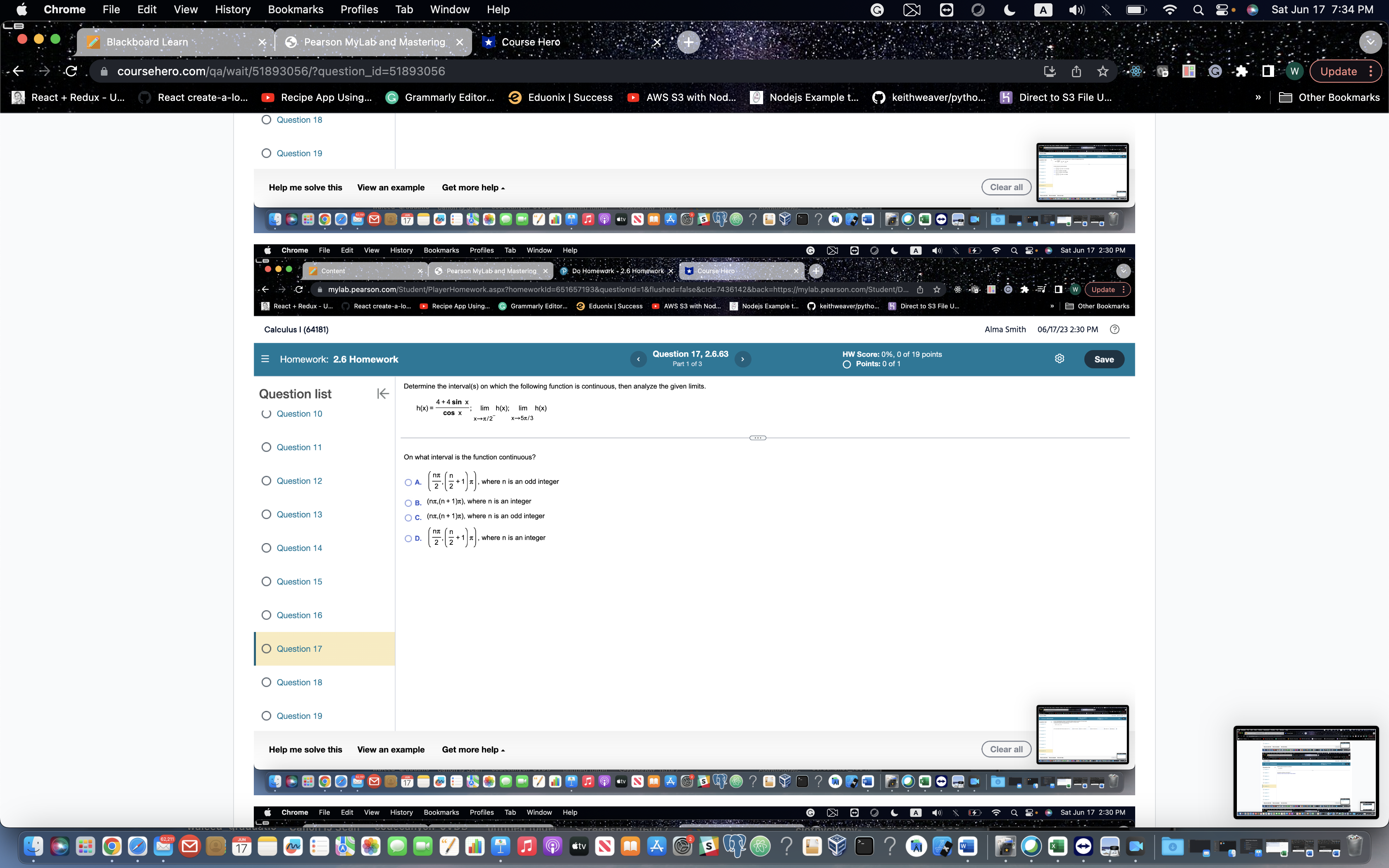Switch to the Course Hero tab
Screen dimensions: 1389x868
[x=529, y=42]
